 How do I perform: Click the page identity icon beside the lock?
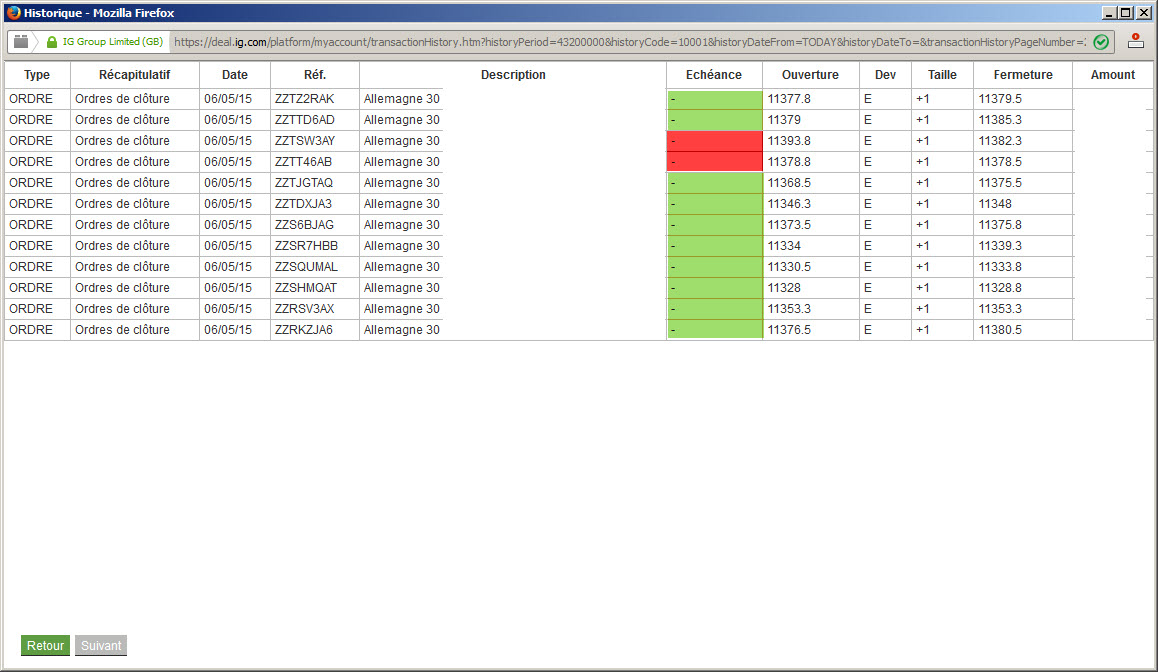point(21,41)
